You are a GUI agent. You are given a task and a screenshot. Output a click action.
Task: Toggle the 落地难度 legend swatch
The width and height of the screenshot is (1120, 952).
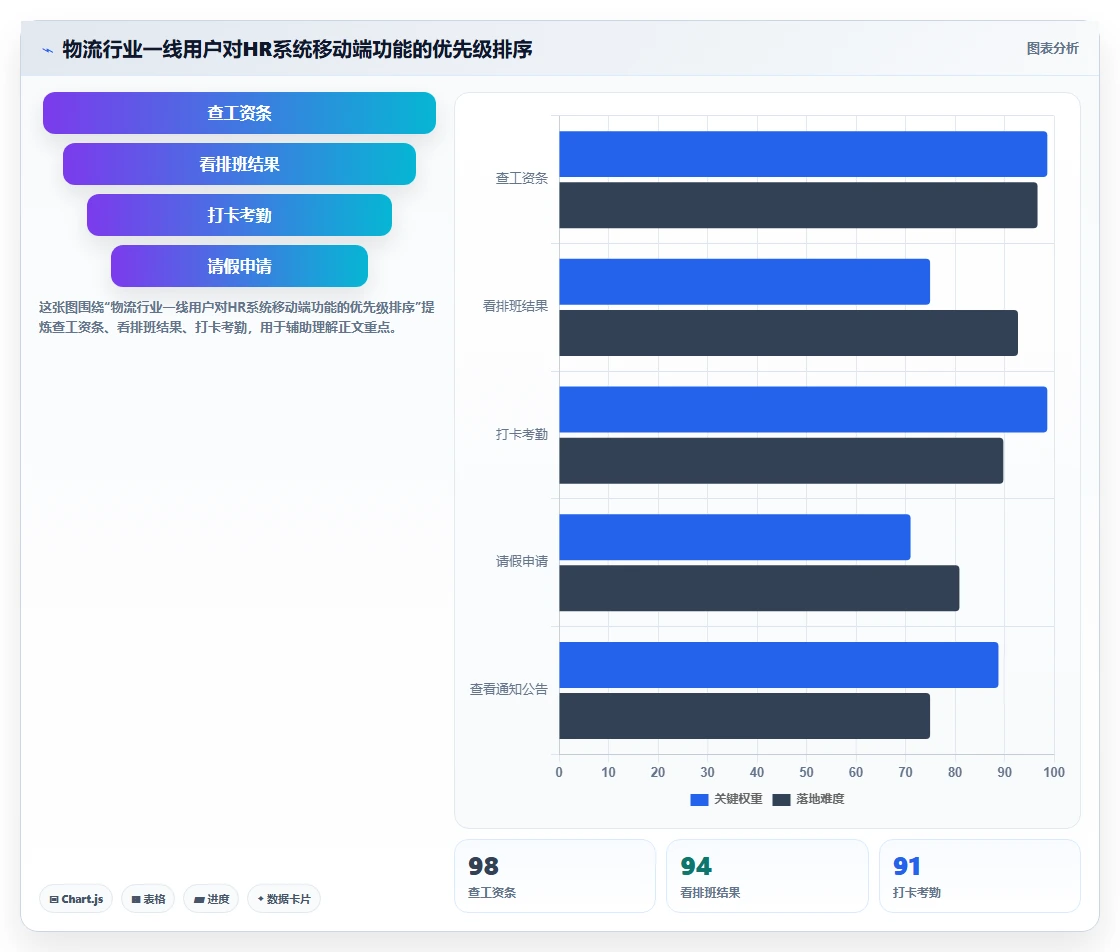click(x=781, y=799)
